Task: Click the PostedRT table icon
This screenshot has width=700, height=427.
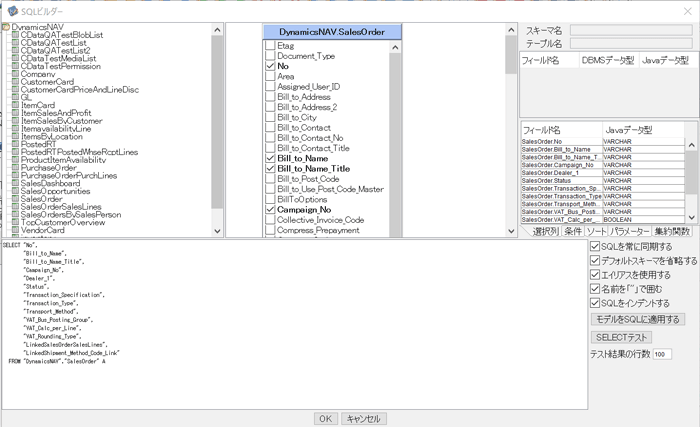Action: [x=15, y=144]
